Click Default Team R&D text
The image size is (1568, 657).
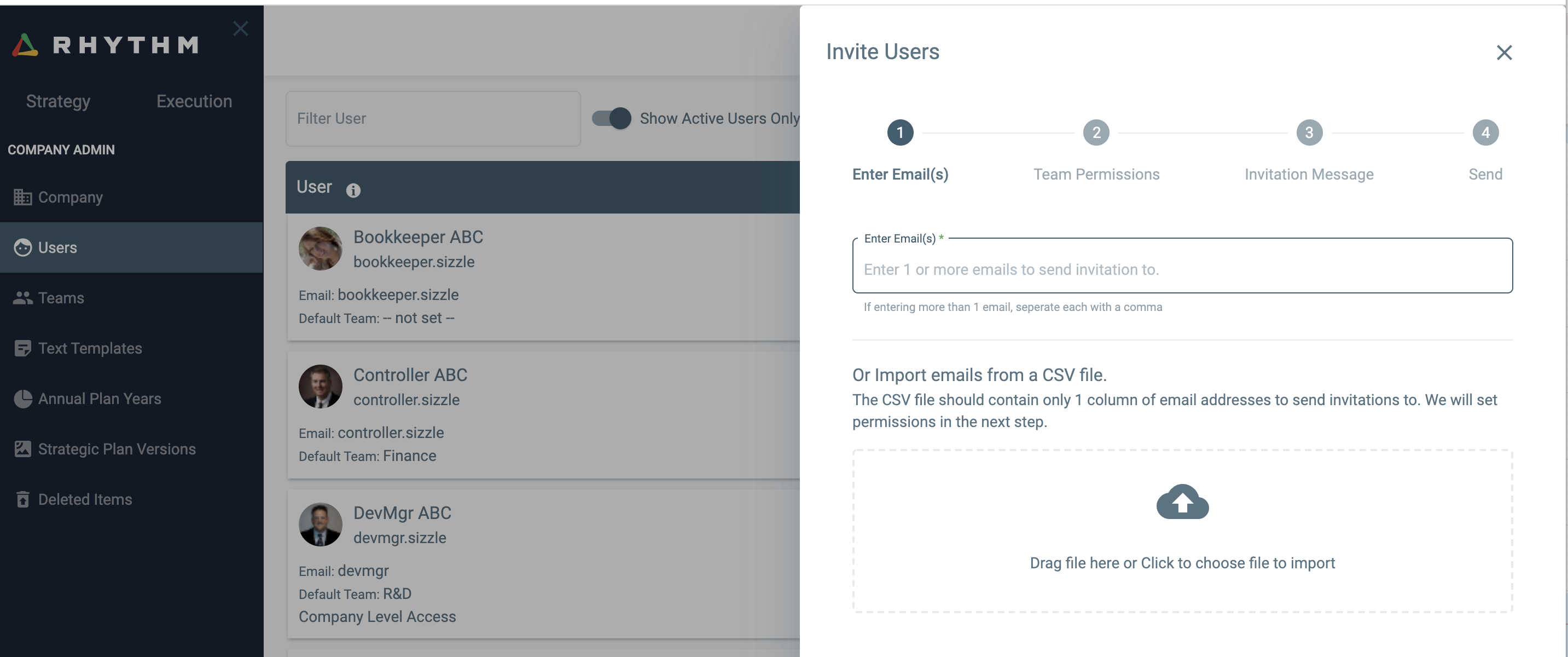click(355, 593)
